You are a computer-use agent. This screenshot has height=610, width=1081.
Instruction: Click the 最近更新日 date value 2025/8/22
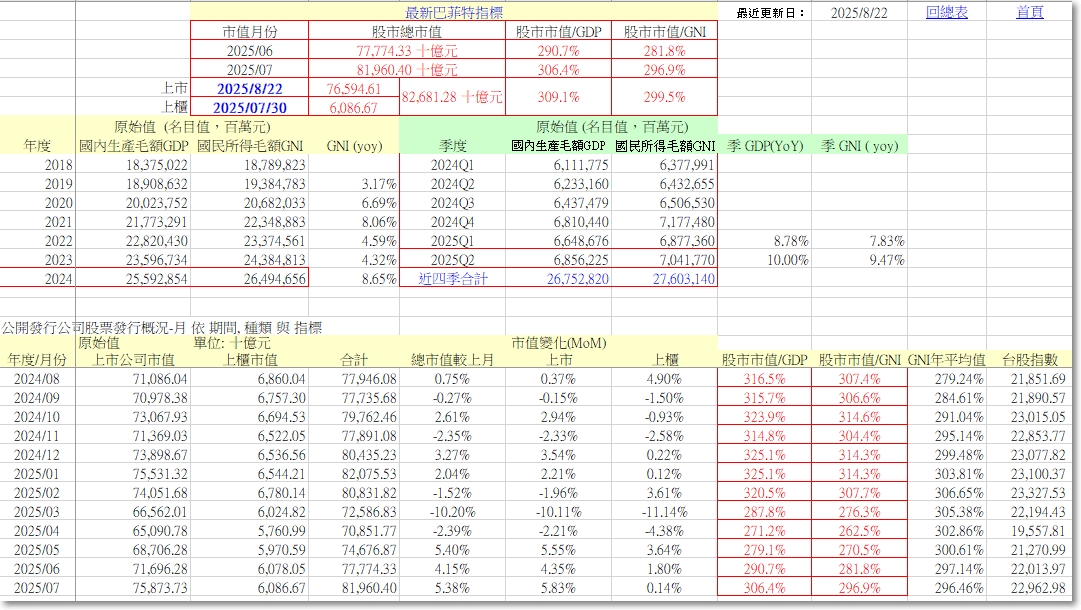[x=859, y=12]
